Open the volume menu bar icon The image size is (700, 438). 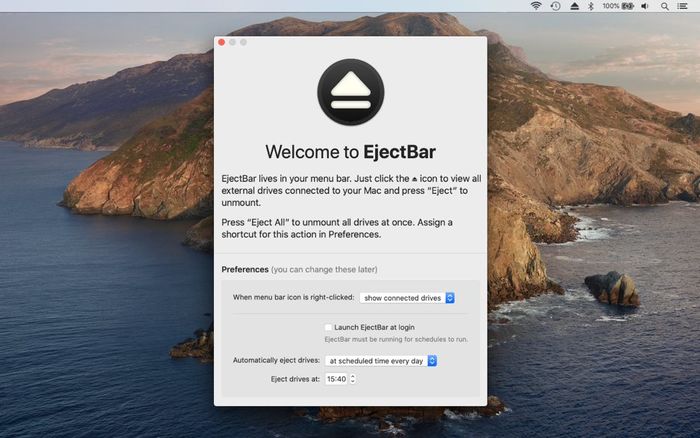click(x=645, y=6)
